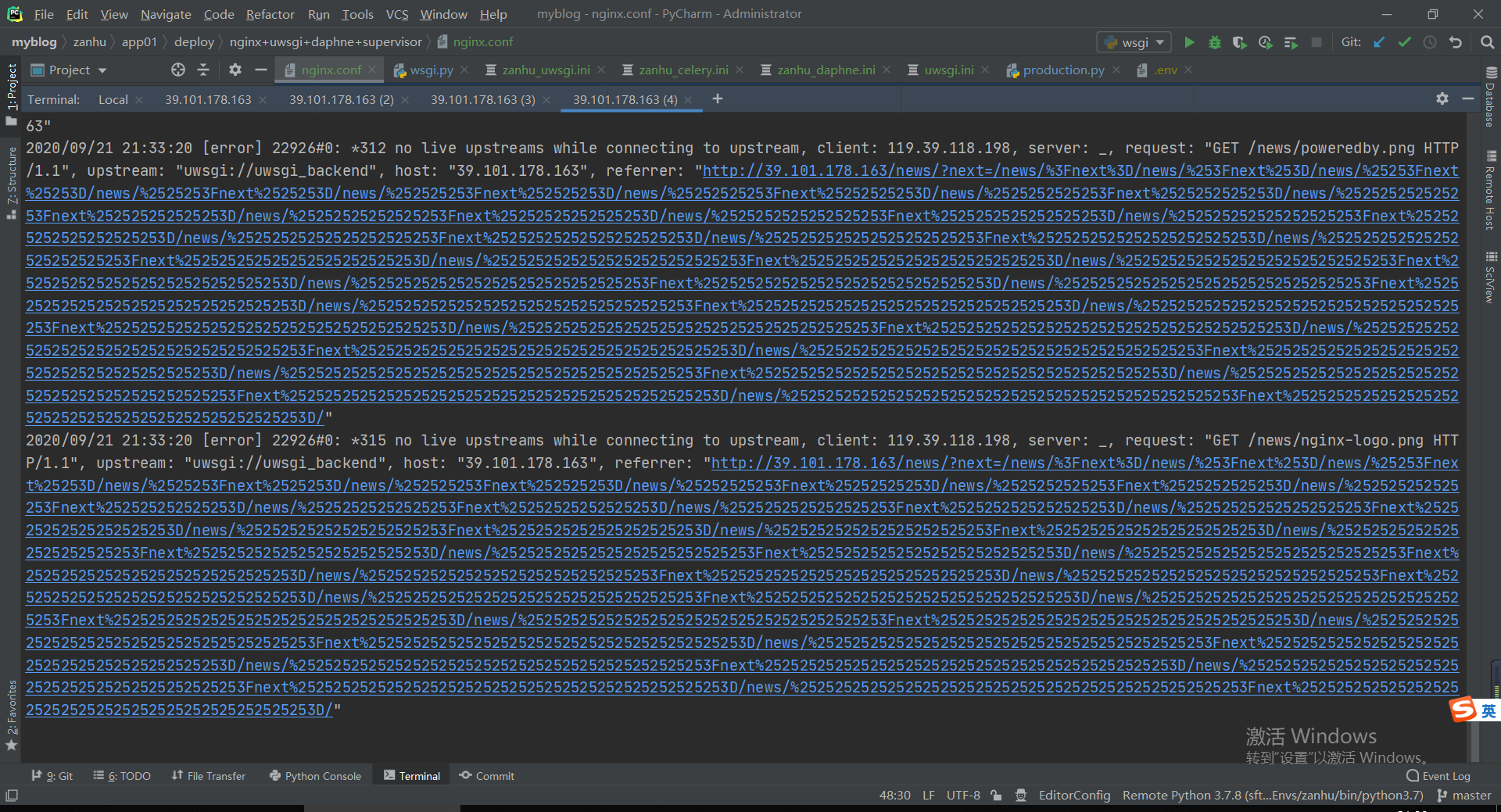The height and width of the screenshot is (812, 1501).
Task: Open referrer URL in the poweredby.png error
Action: (x=742, y=294)
